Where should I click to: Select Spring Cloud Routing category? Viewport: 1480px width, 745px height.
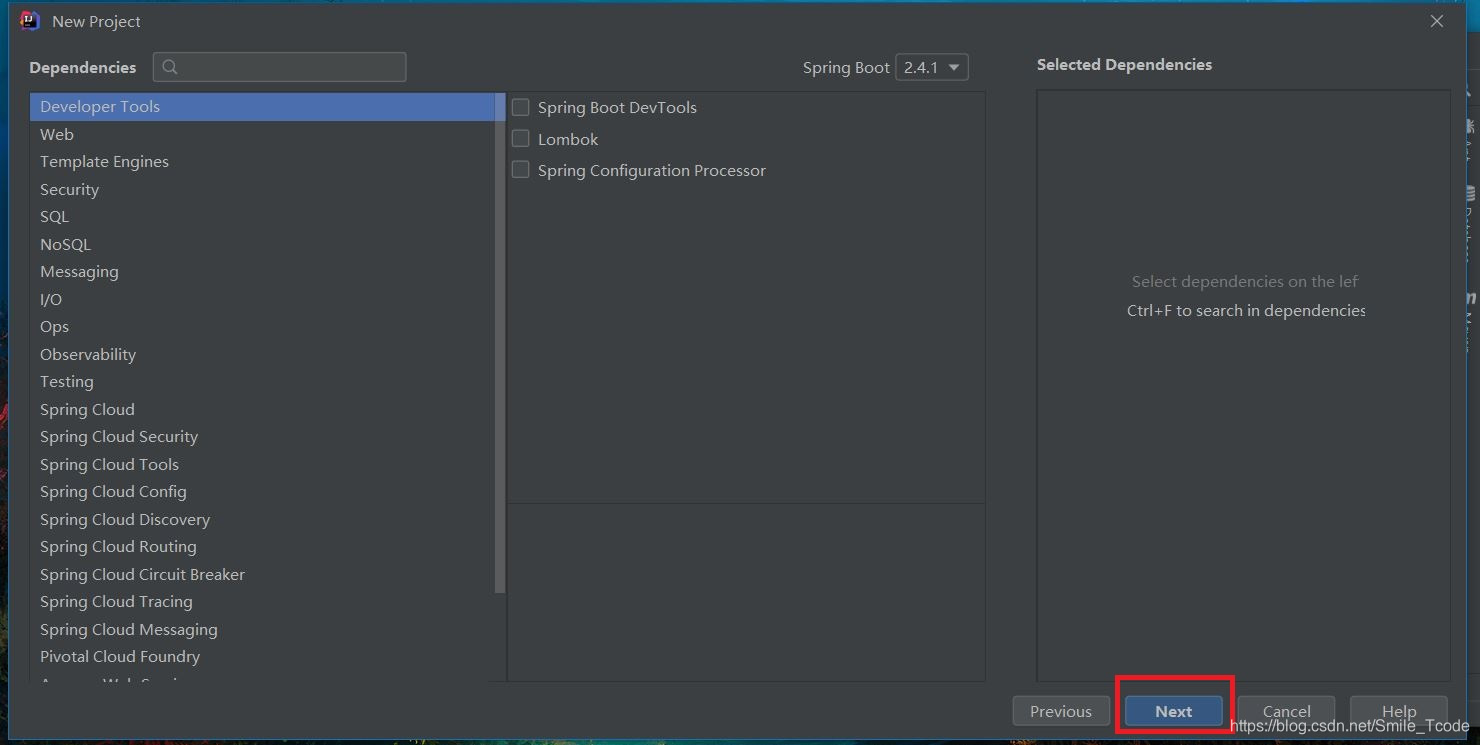(262, 547)
